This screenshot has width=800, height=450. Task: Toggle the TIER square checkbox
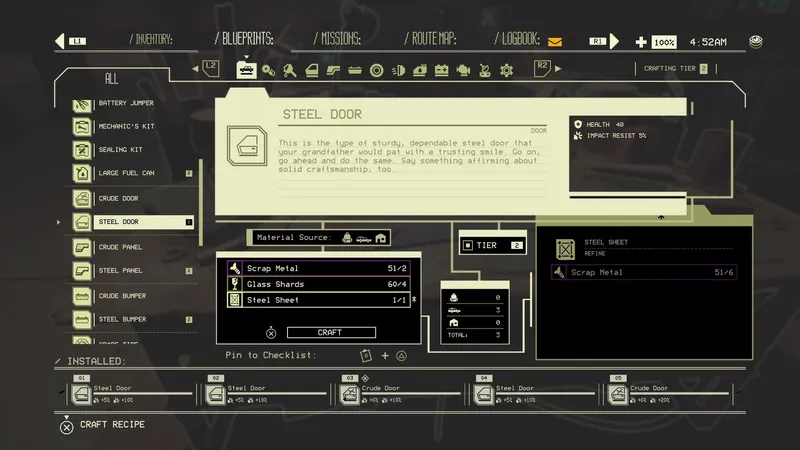[467, 245]
